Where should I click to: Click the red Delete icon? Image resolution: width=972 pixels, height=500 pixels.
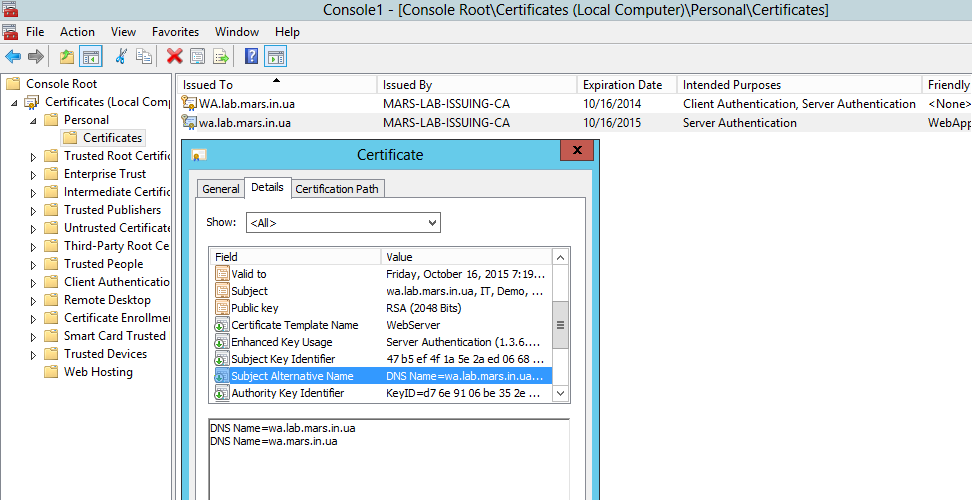click(x=174, y=57)
